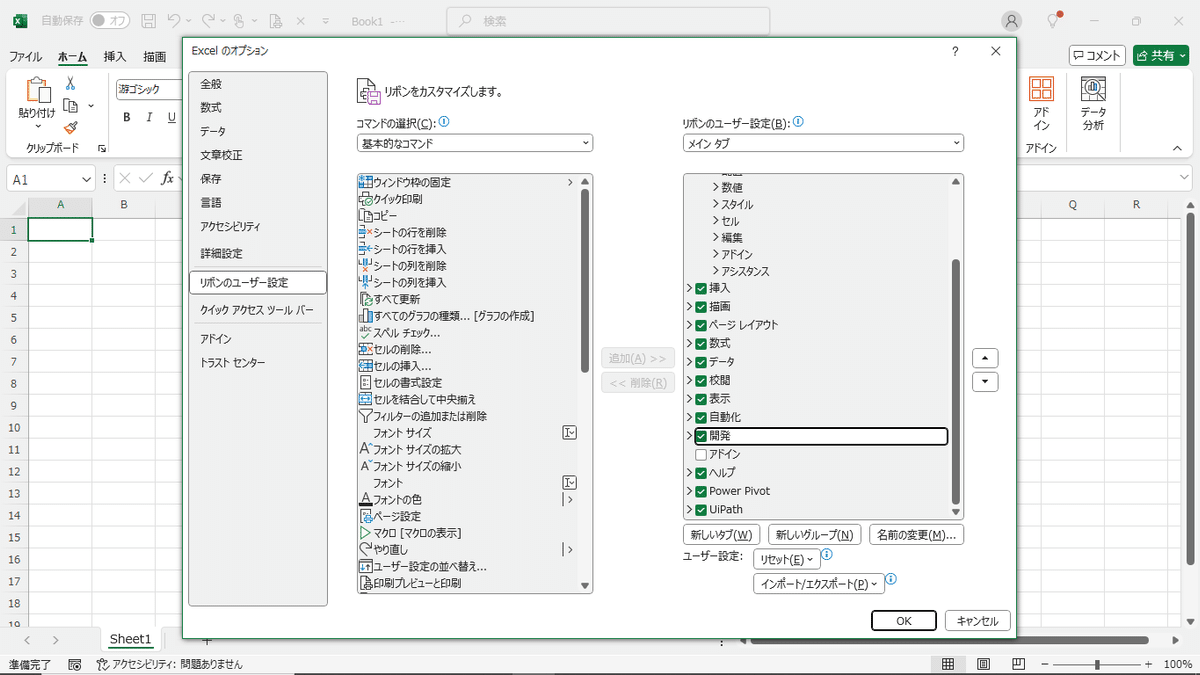This screenshot has width=1200, height=675.
Task: Open the 全般 options category
Action: point(258,84)
